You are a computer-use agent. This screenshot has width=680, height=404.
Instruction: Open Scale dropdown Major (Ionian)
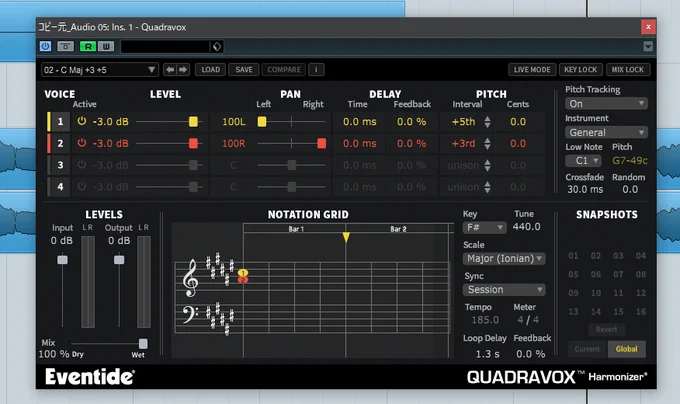click(x=504, y=259)
